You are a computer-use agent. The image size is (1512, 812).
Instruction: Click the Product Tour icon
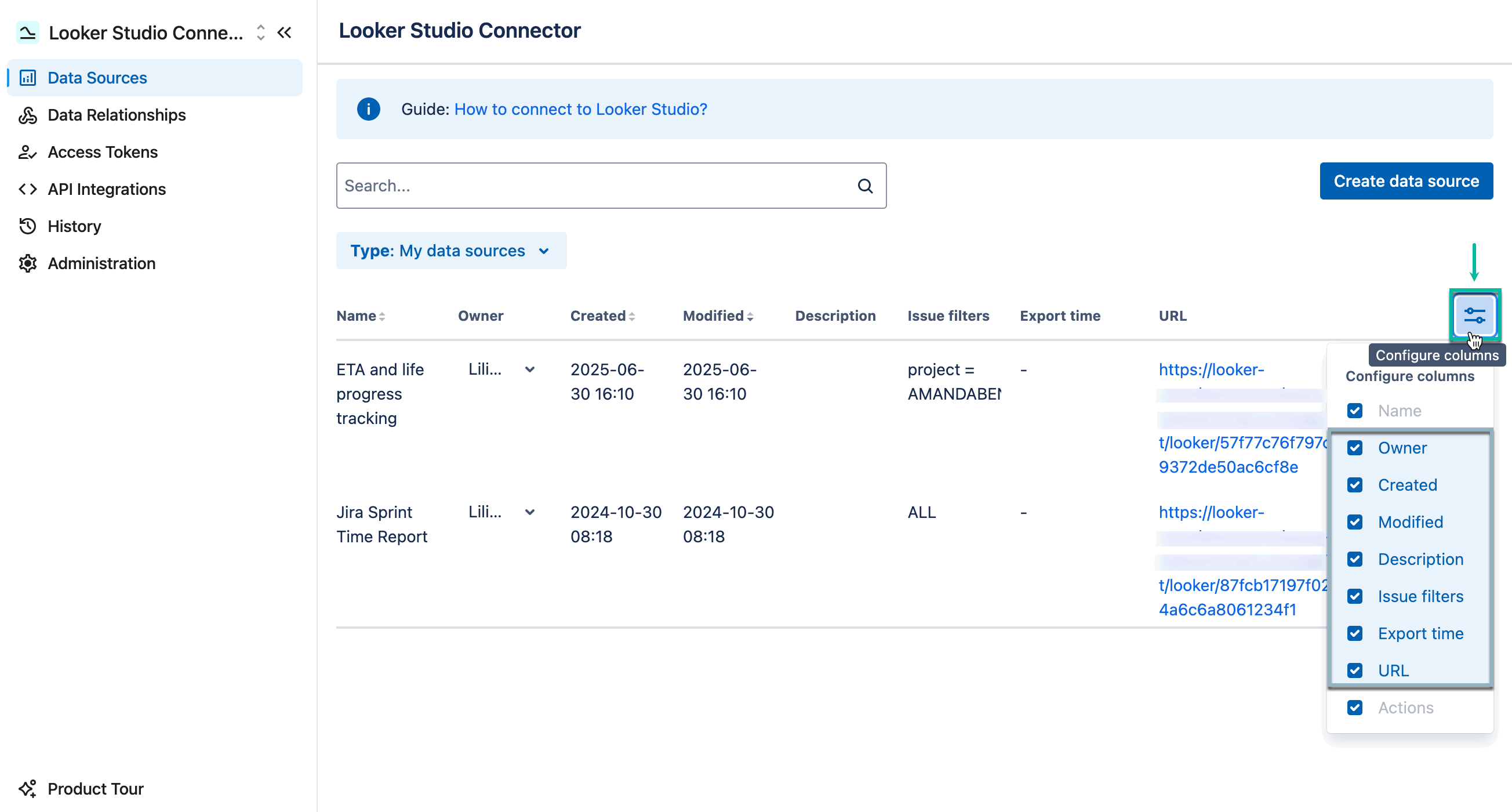(27, 789)
